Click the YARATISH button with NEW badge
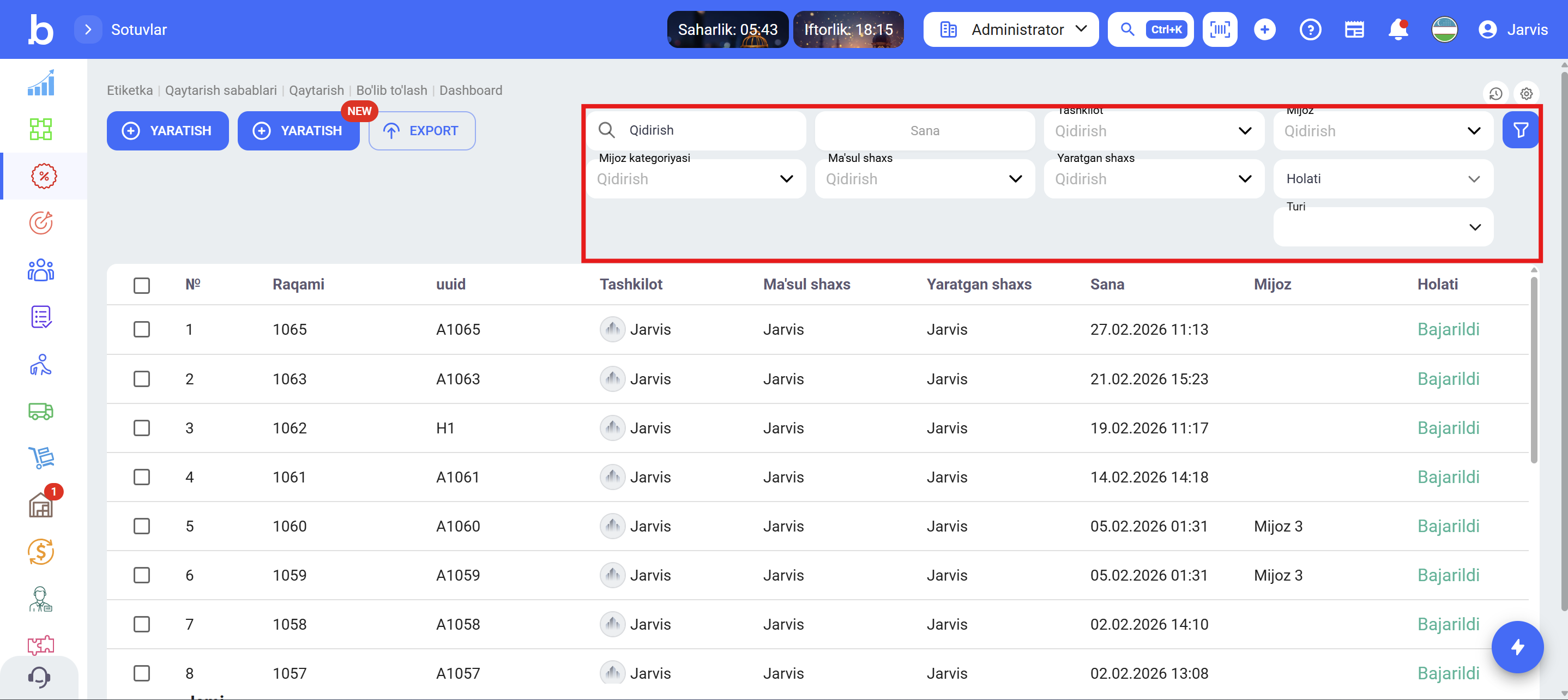1568x700 pixels. tap(298, 131)
